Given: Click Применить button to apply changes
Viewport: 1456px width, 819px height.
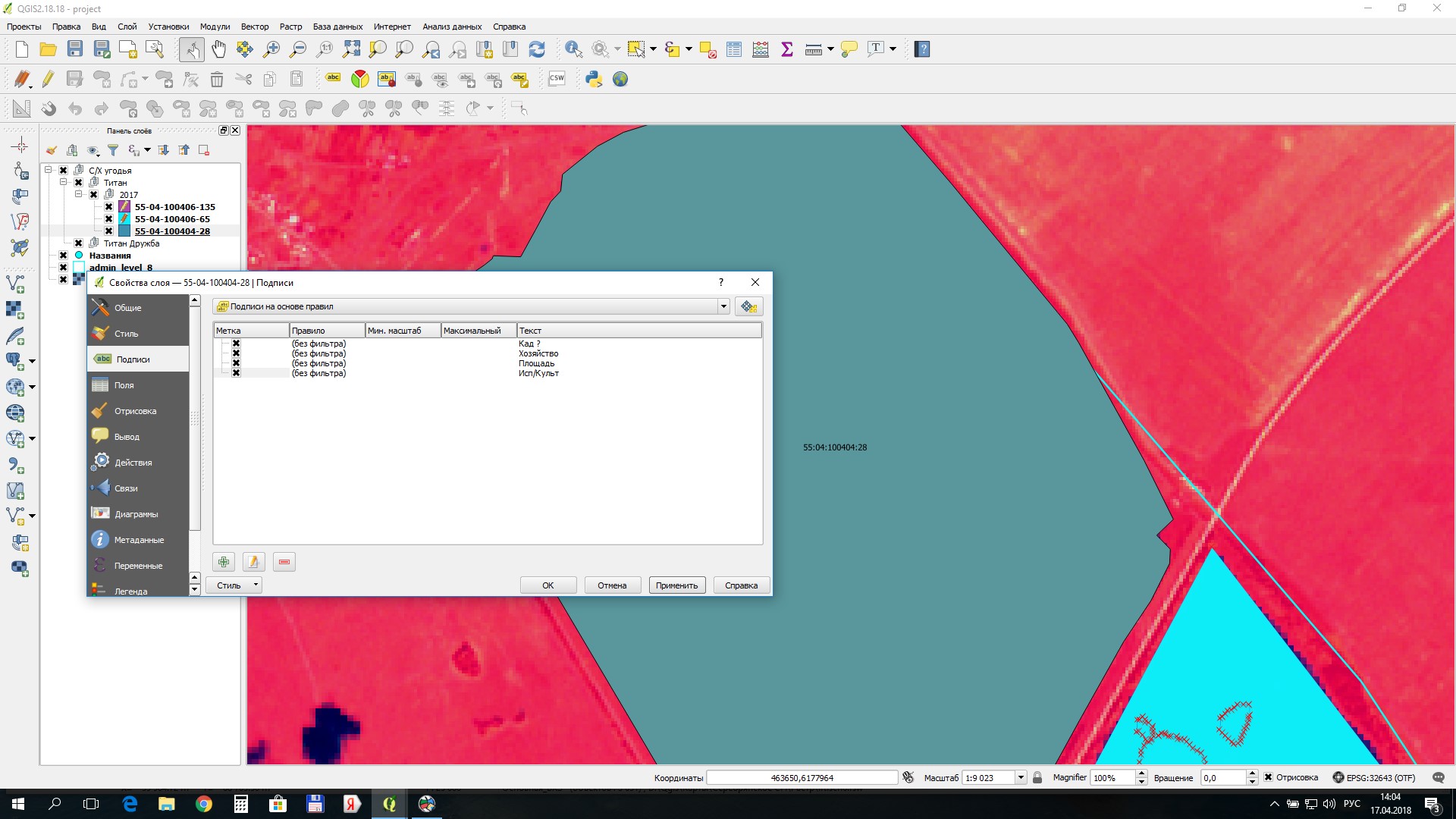Looking at the screenshot, I should pos(676,584).
